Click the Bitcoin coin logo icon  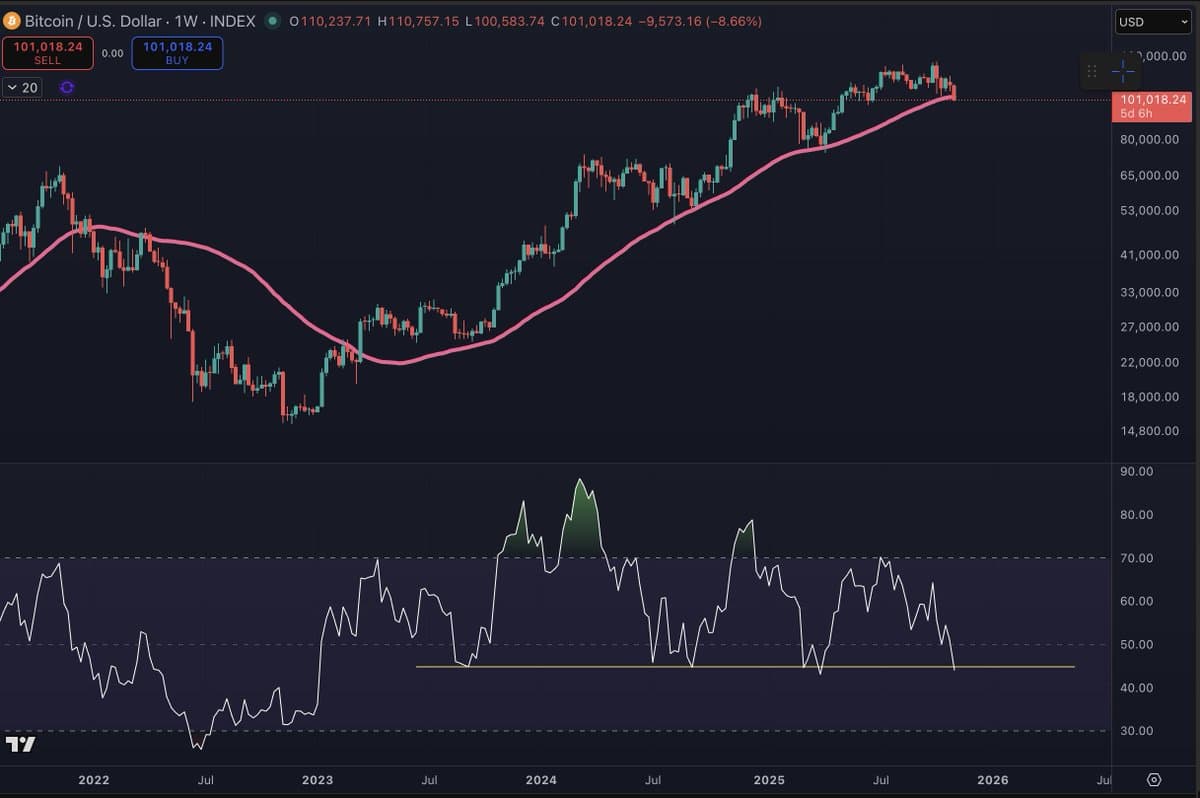click(11, 20)
